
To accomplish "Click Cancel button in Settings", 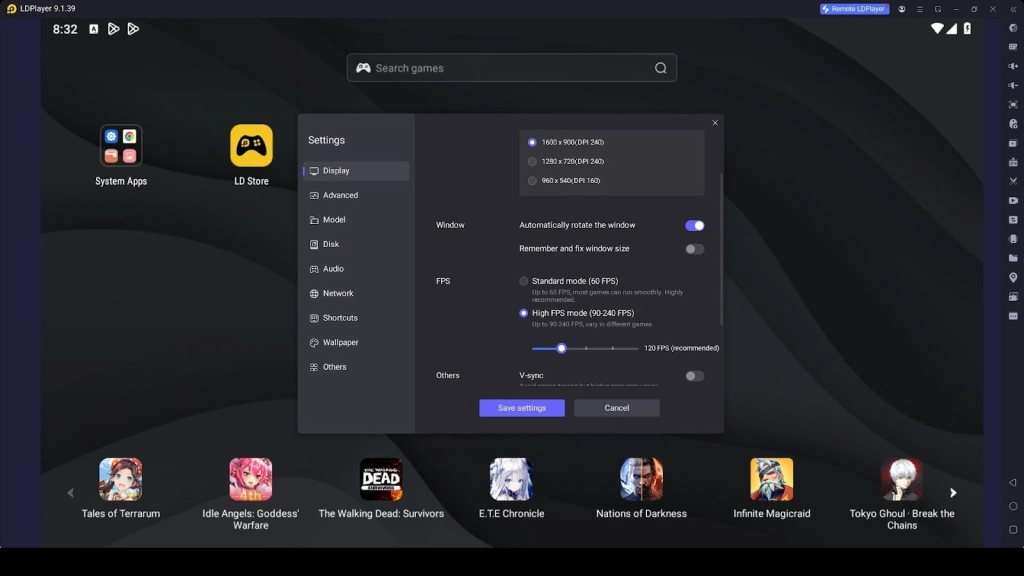I will point(616,408).
